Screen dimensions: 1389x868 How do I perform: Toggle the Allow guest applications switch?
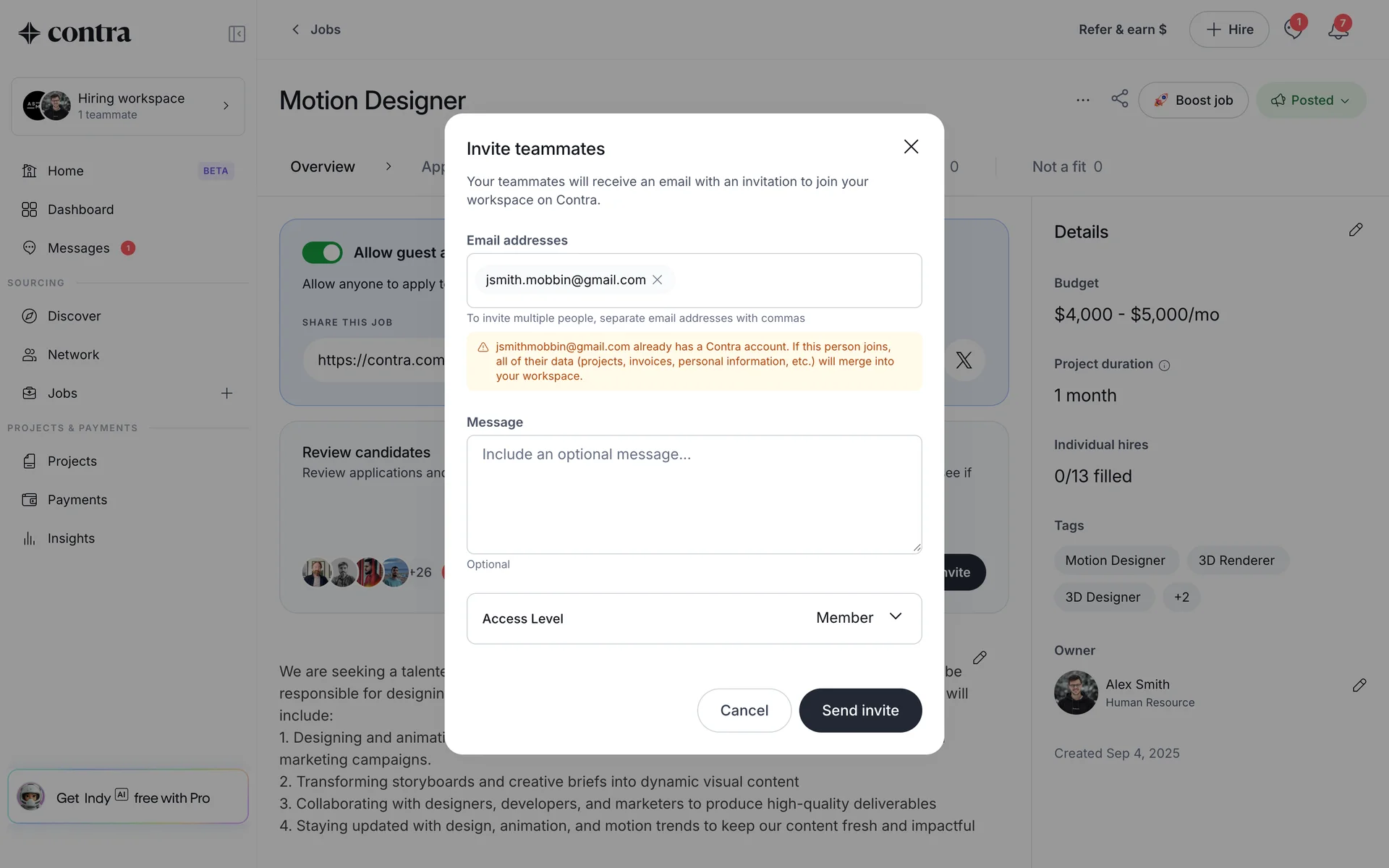pos(322,252)
